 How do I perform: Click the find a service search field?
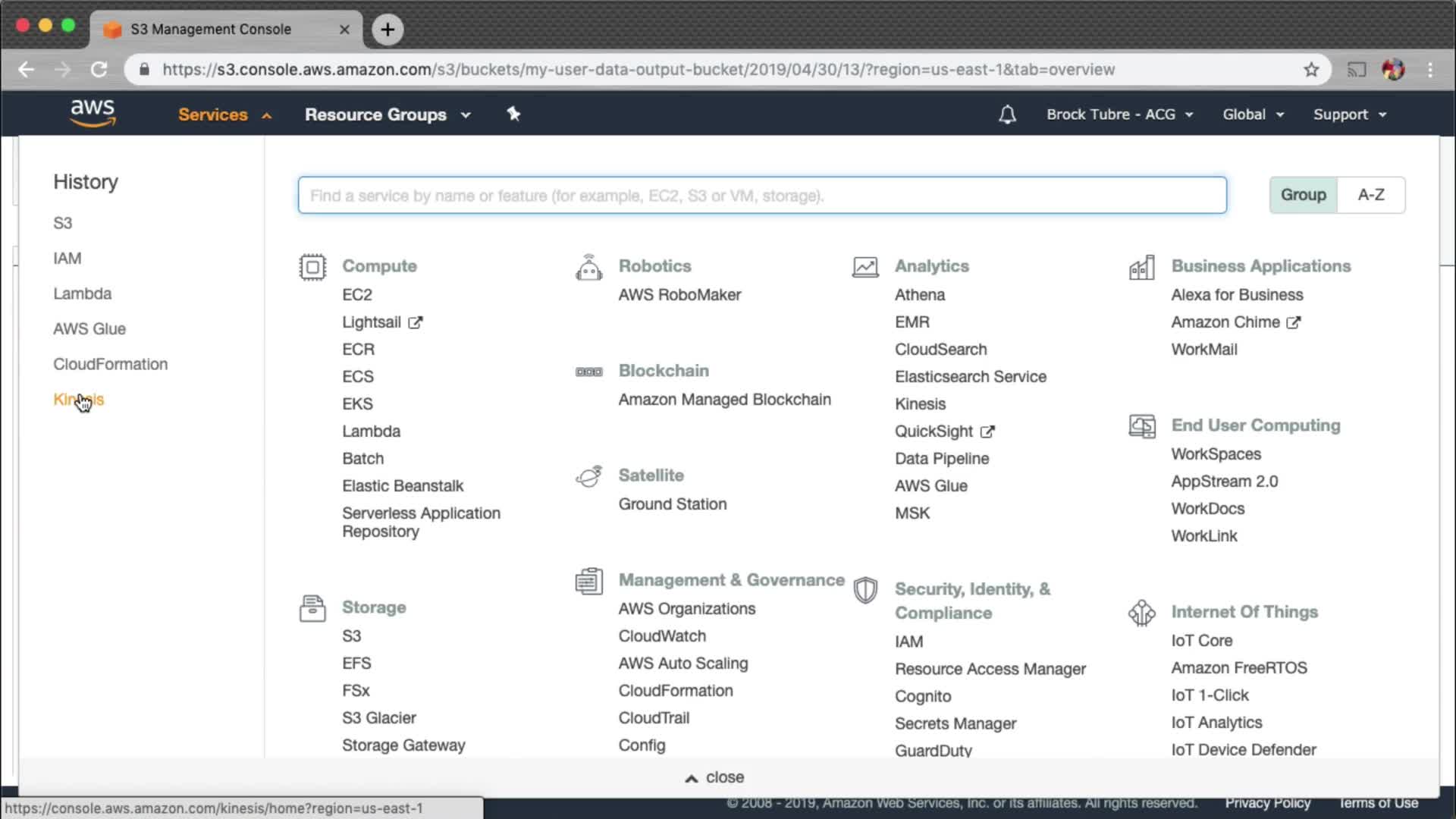pyautogui.click(x=761, y=196)
